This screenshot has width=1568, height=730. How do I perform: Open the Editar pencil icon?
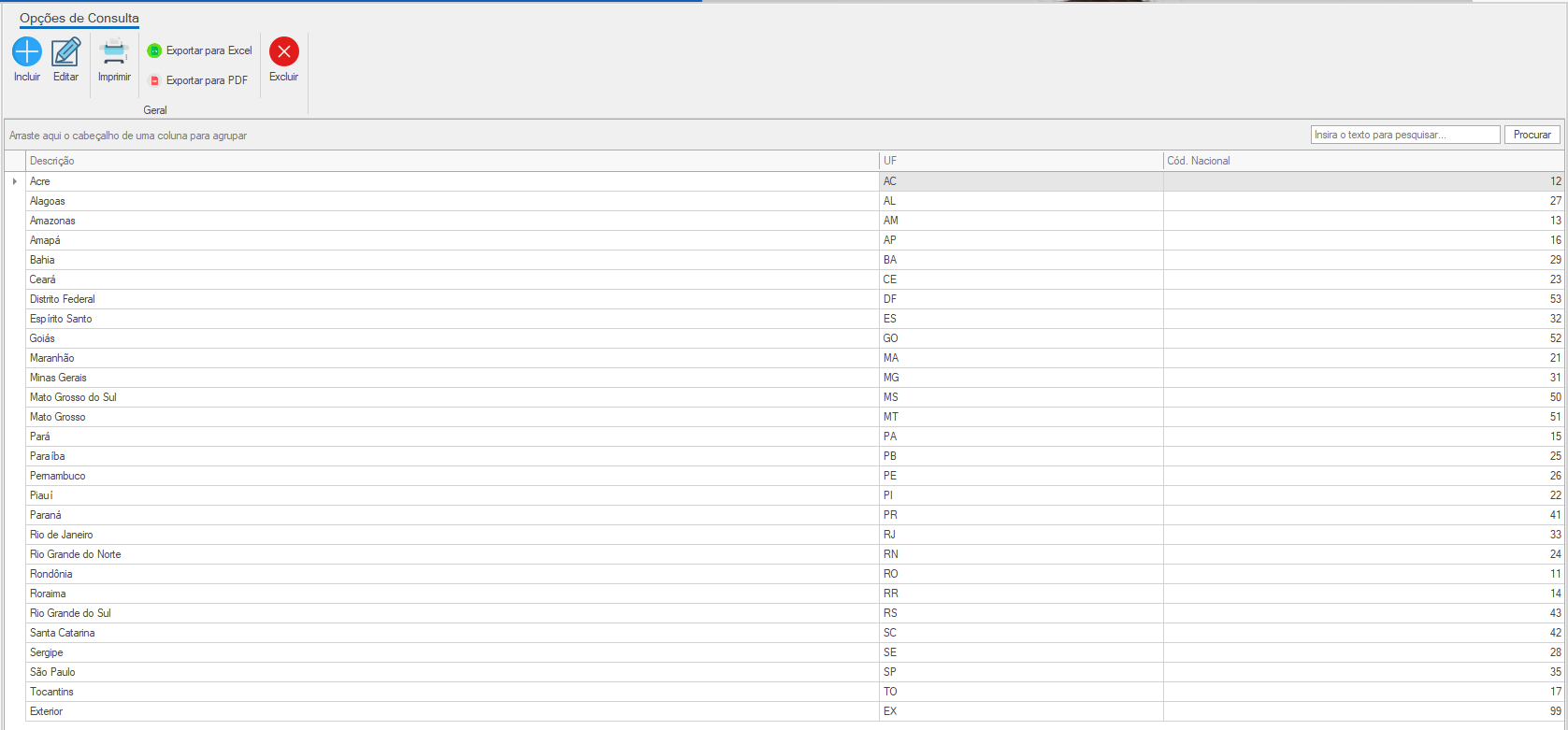(x=65, y=51)
